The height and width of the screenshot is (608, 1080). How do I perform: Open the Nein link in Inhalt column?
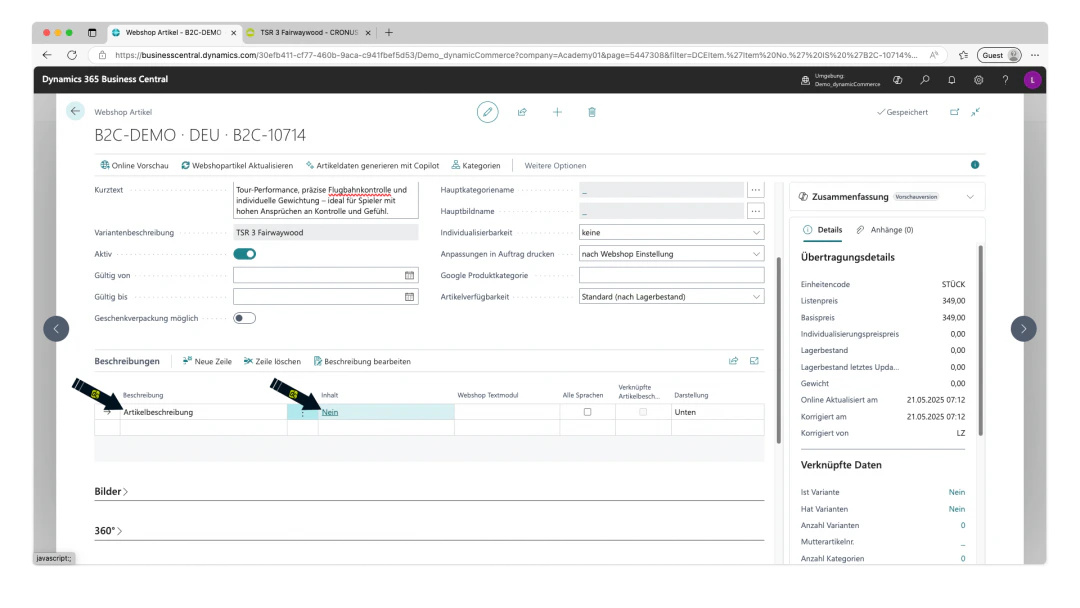pos(330,412)
